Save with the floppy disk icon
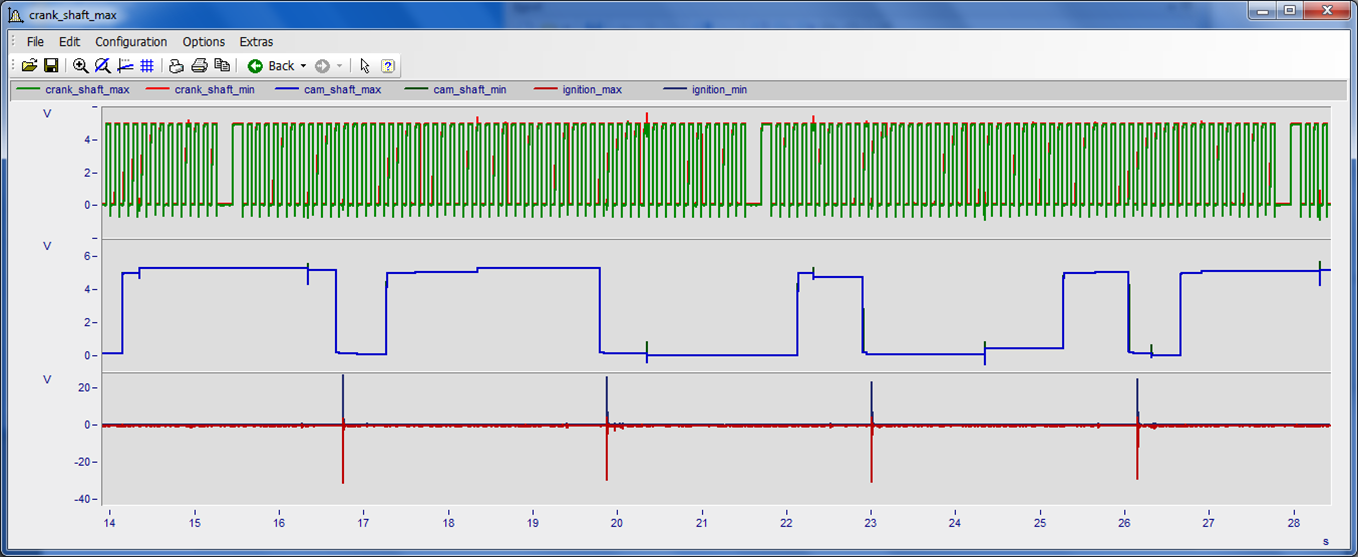Image resolution: width=1358 pixels, height=557 pixels. pos(51,66)
